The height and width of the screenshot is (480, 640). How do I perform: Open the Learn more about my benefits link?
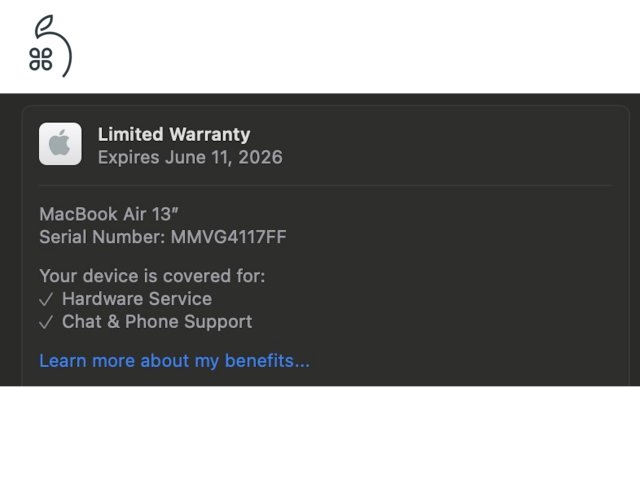[174, 361]
